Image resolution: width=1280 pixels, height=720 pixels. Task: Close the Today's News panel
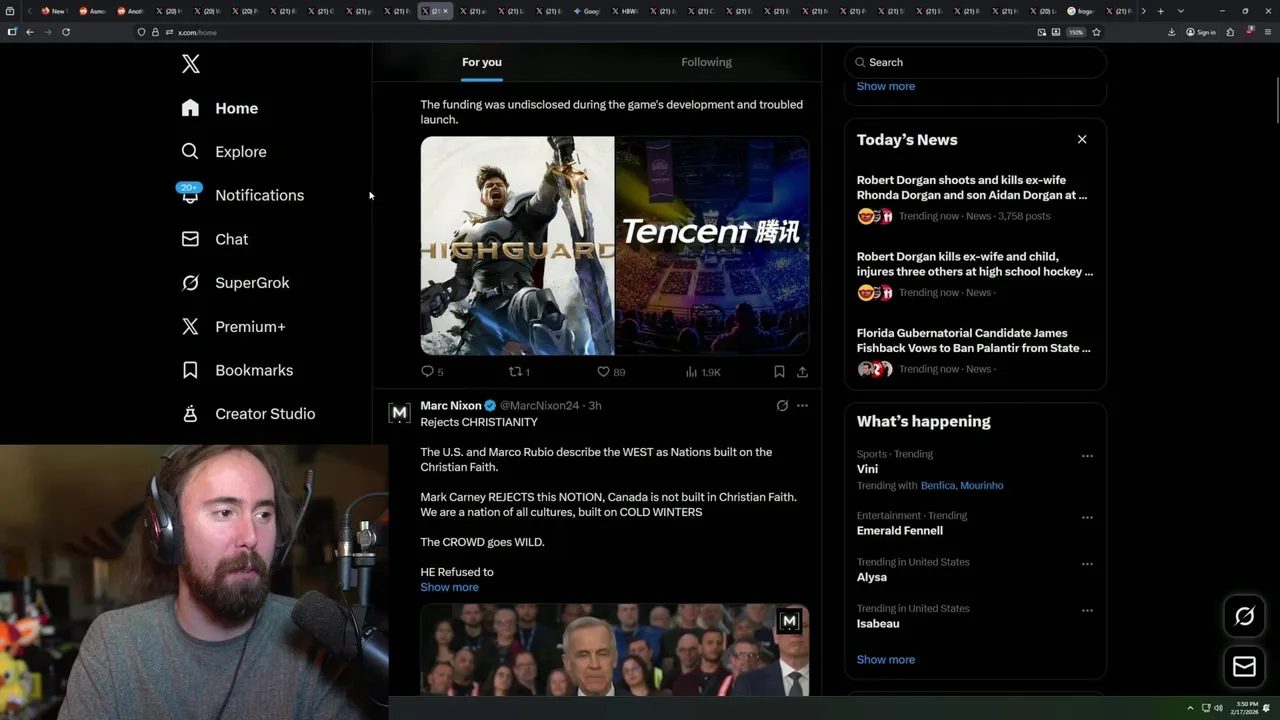1082,139
